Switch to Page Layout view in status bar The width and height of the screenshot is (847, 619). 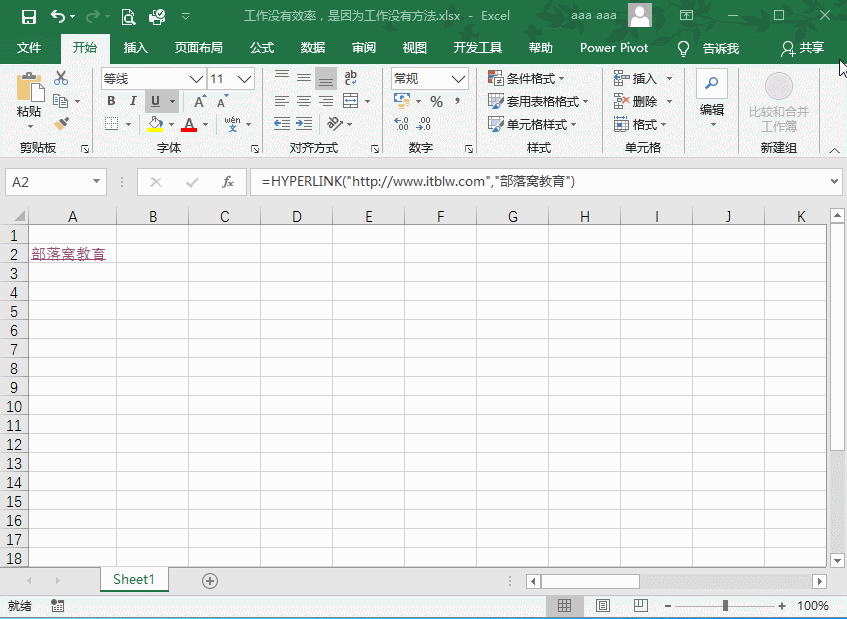(602, 606)
